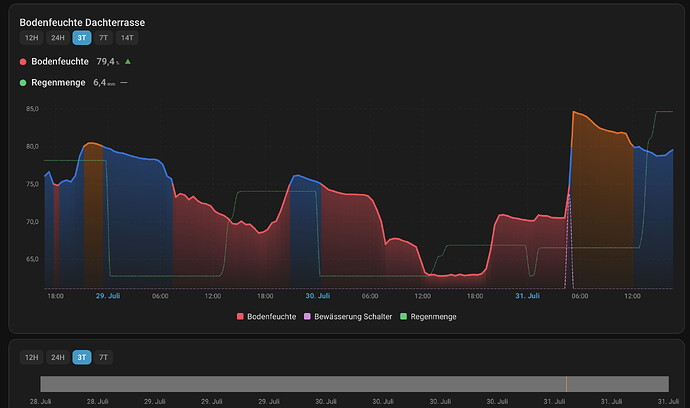Open the Regenmenge entity row above the chart
Image resolution: width=690 pixels, height=408 pixels.
pos(73,83)
